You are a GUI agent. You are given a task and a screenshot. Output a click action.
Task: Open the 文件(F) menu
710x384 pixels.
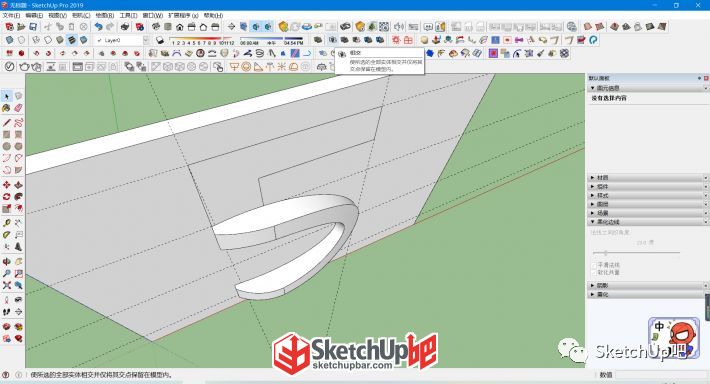11,15
